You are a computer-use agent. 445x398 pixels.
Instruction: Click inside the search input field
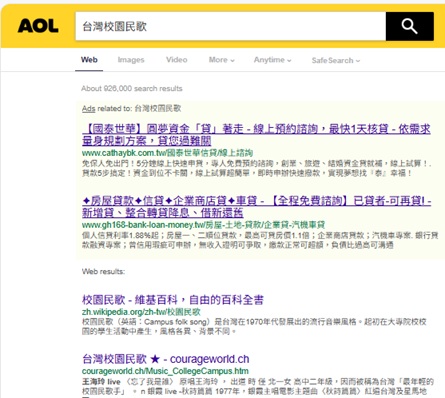(231, 26)
